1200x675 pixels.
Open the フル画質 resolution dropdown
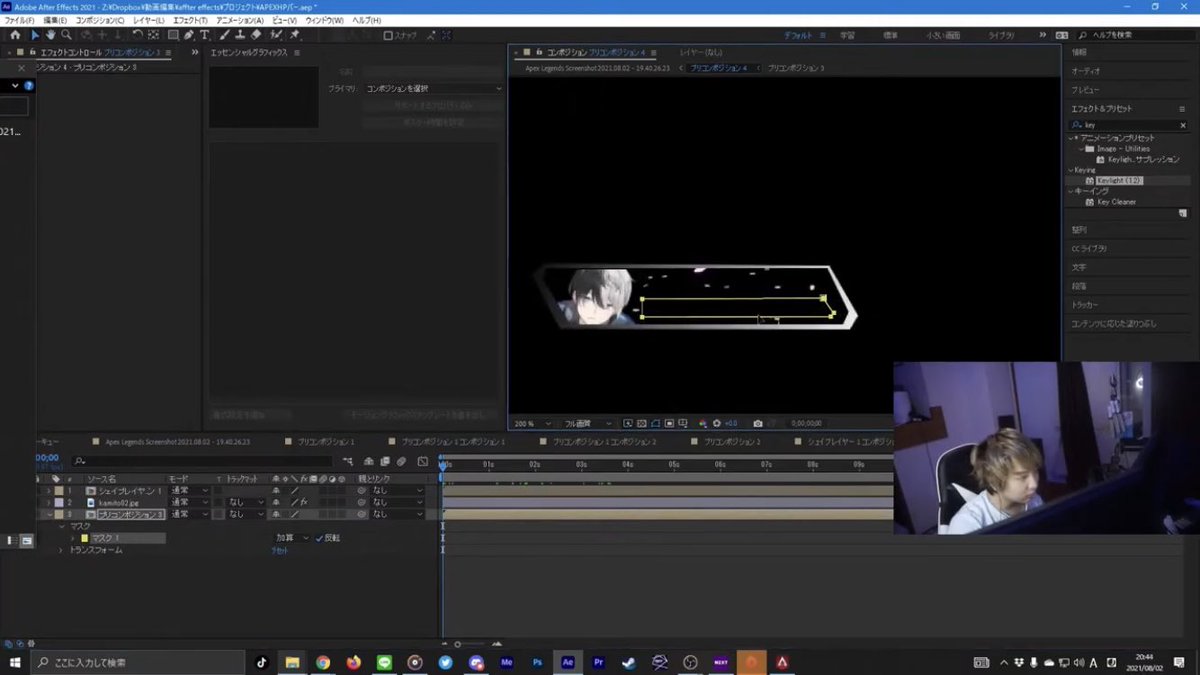587,423
